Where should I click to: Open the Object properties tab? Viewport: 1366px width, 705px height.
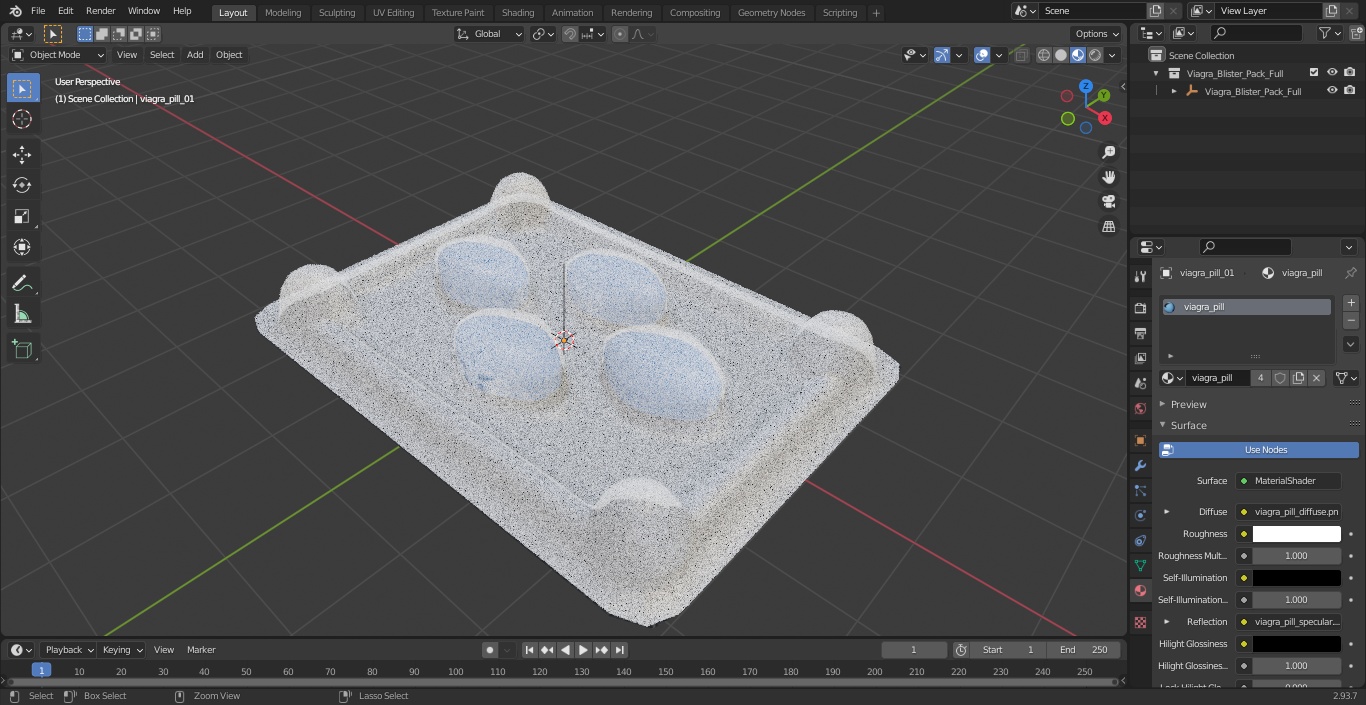coord(1140,440)
